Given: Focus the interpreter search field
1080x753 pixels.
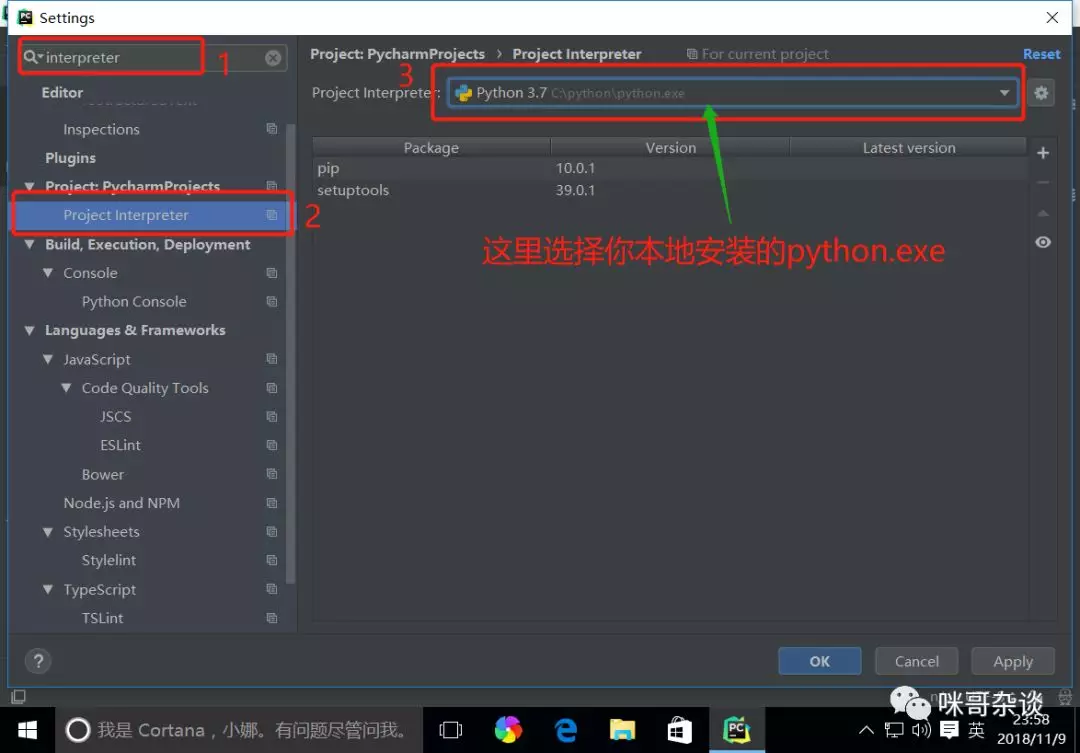Looking at the screenshot, I should pyautogui.click(x=152, y=57).
